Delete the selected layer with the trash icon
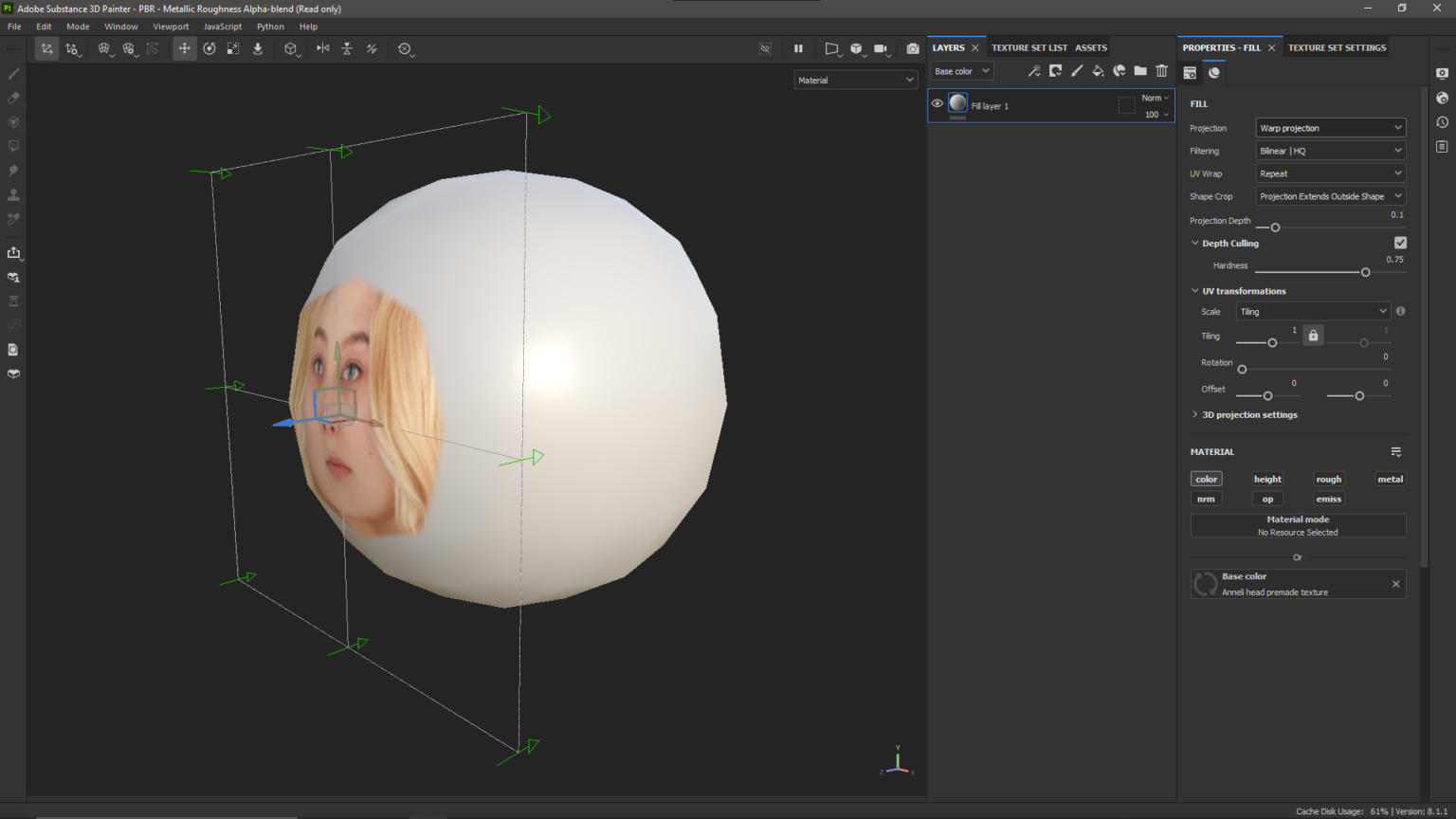1456x819 pixels. tap(1162, 70)
